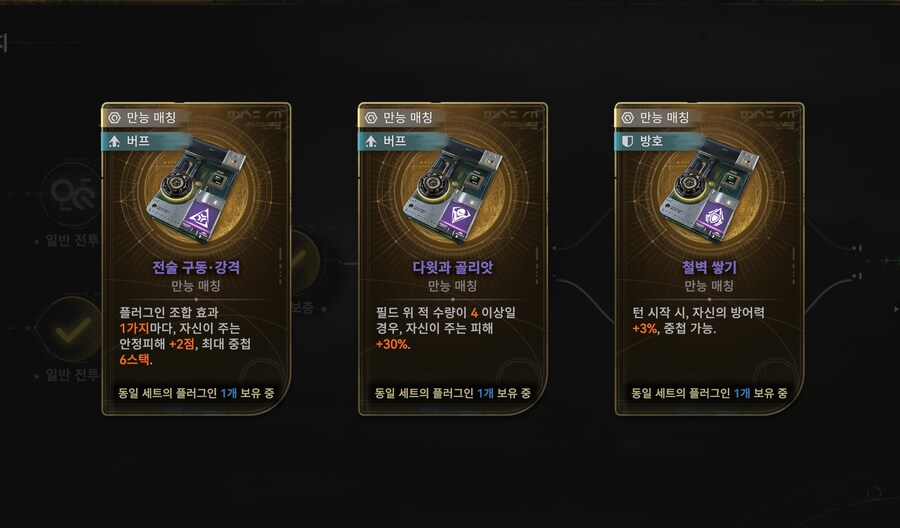900x528 pixels.
Task: Click hexagon icon beside 만능 매칭 on third card
Action: pyautogui.click(x=627, y=118)
